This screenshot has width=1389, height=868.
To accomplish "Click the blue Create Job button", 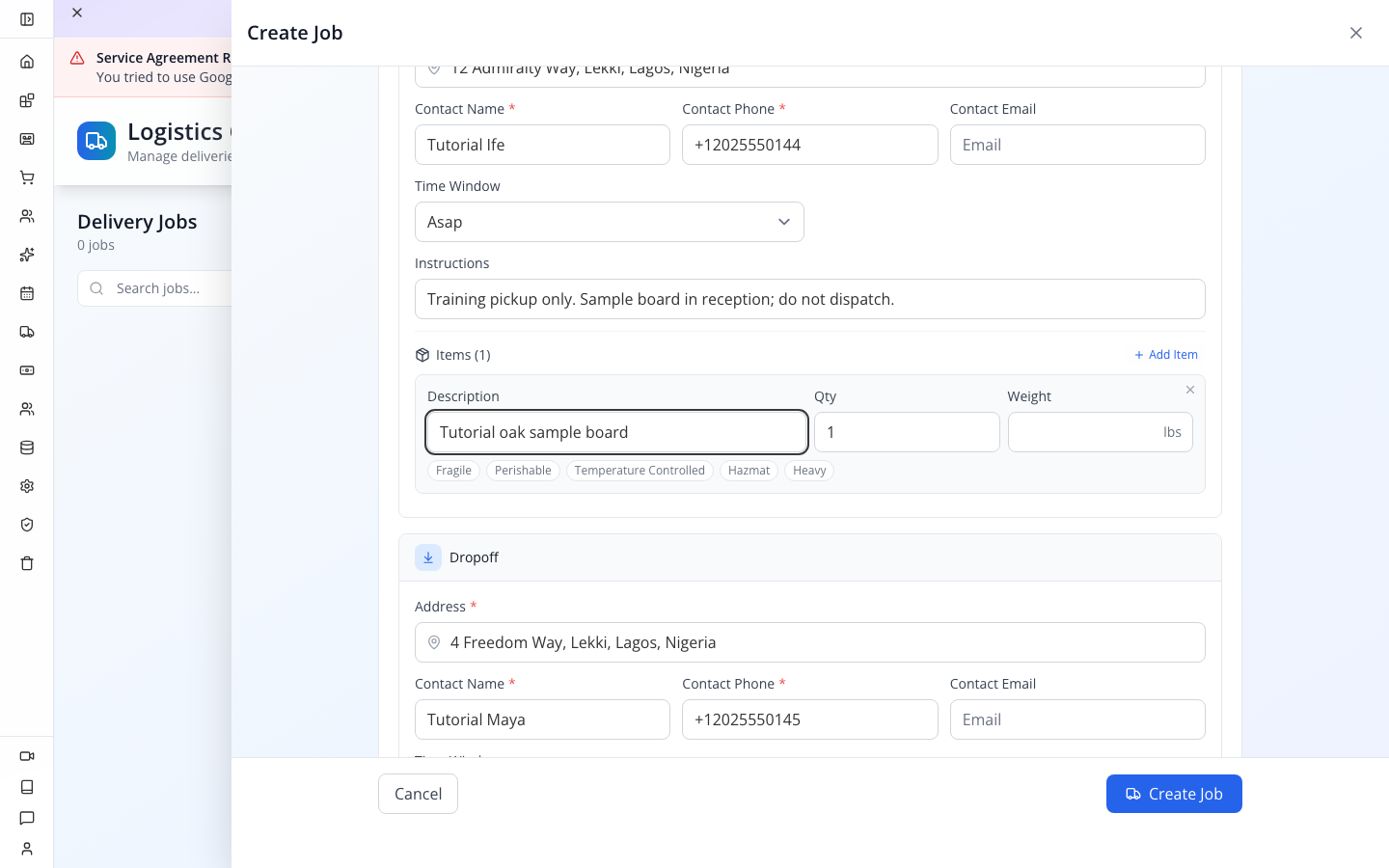I will point(1174,794).
